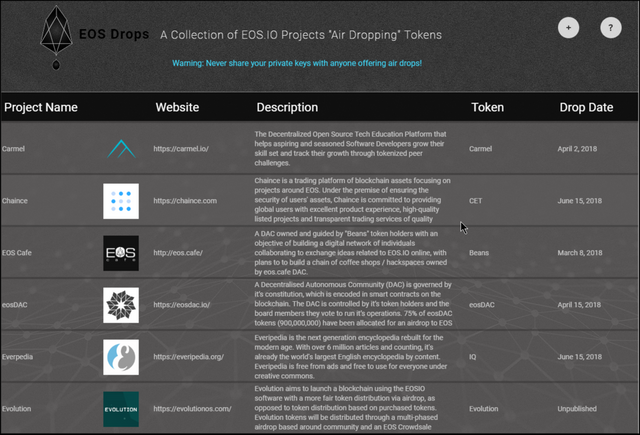Viewport: 640px width, 435px height.
Task: Click the Website column header
Action: [177, 107]
